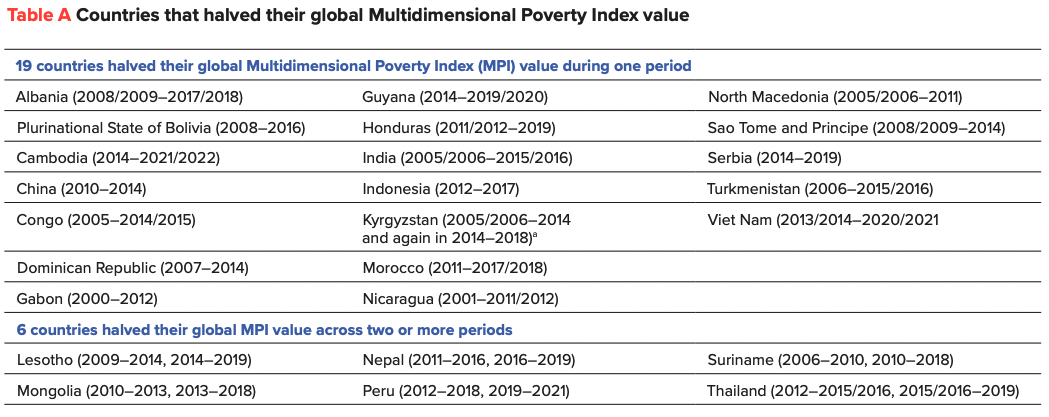Select the Peru (2012–2018, 2019–2021) entry
Image resolution: width=1049 pixels, height=417 pixels.
tap(467, 390)
